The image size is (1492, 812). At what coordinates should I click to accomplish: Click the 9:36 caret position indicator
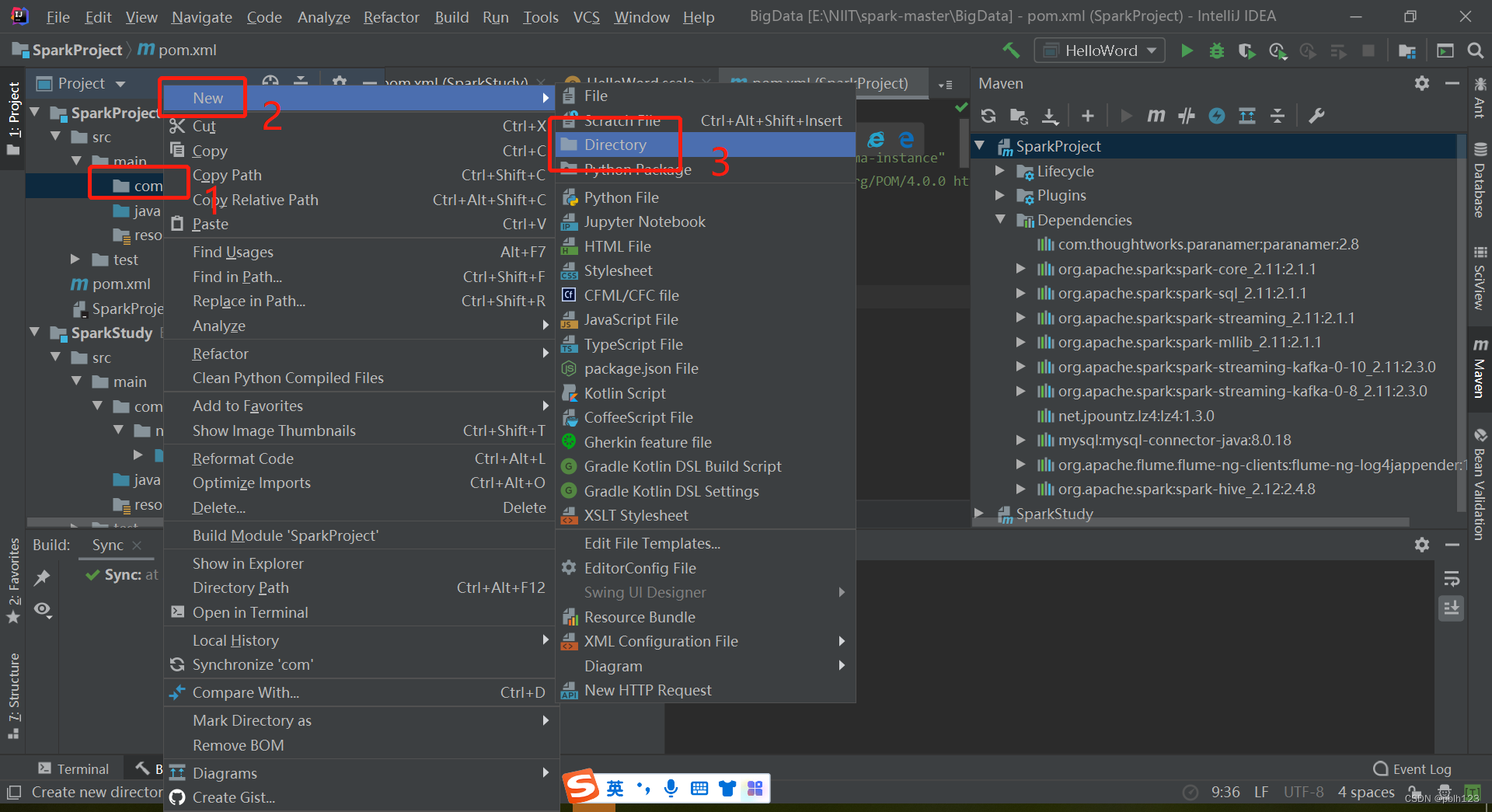click(x=1225, y=792)
